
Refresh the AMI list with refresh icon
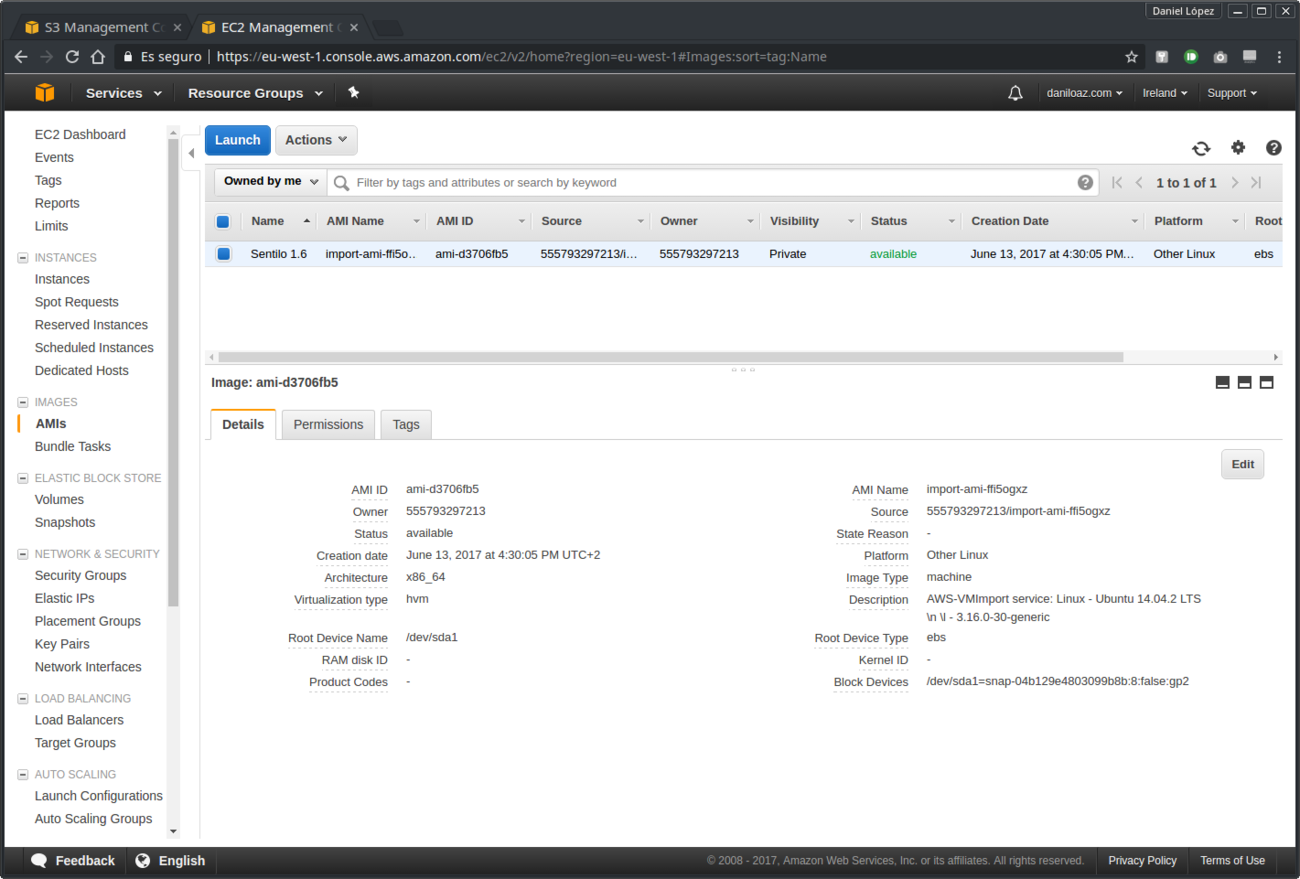pos(1201,148)
